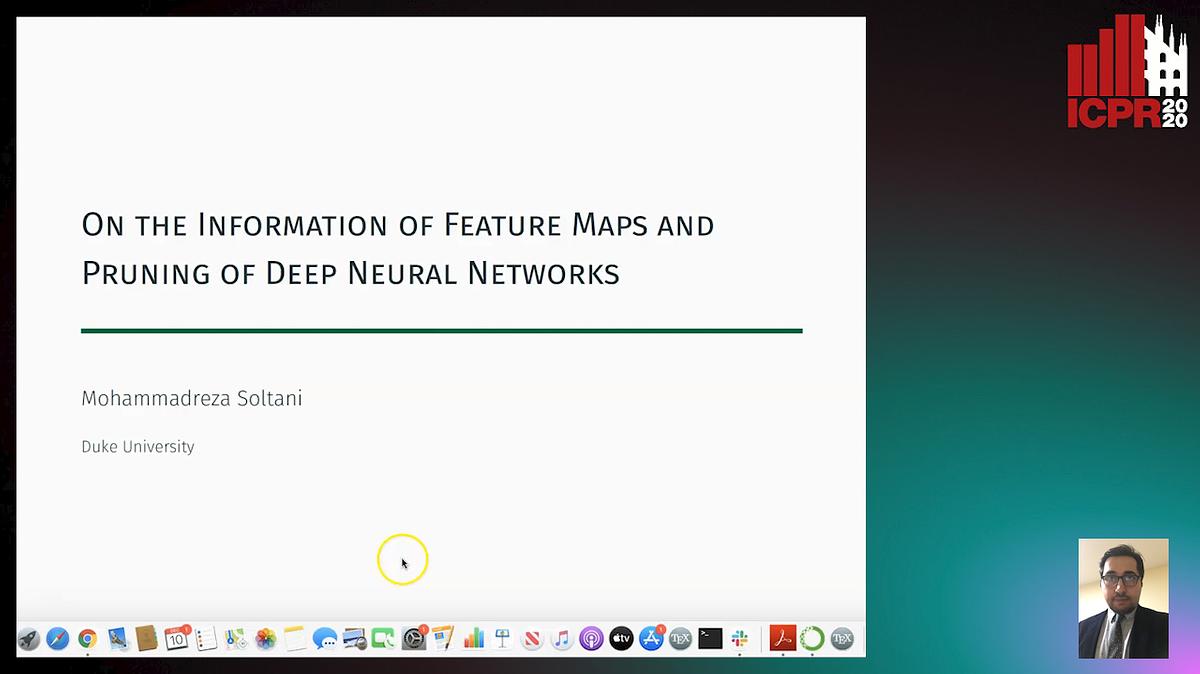Open the Apple TV app
1200x674 pixels.
point(621,638)
